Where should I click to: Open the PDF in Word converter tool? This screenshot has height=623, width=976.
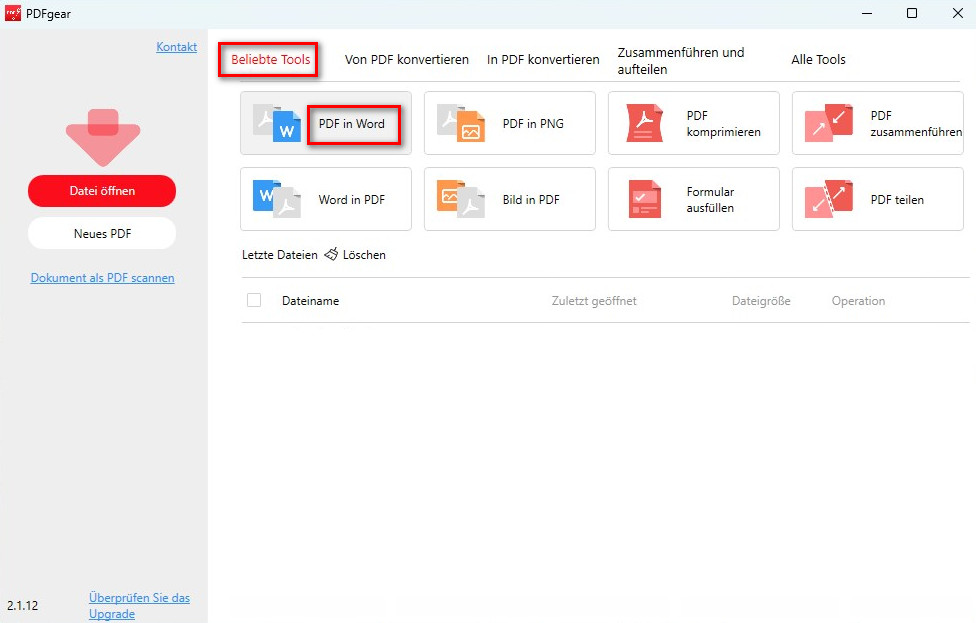tap(354, 123)
